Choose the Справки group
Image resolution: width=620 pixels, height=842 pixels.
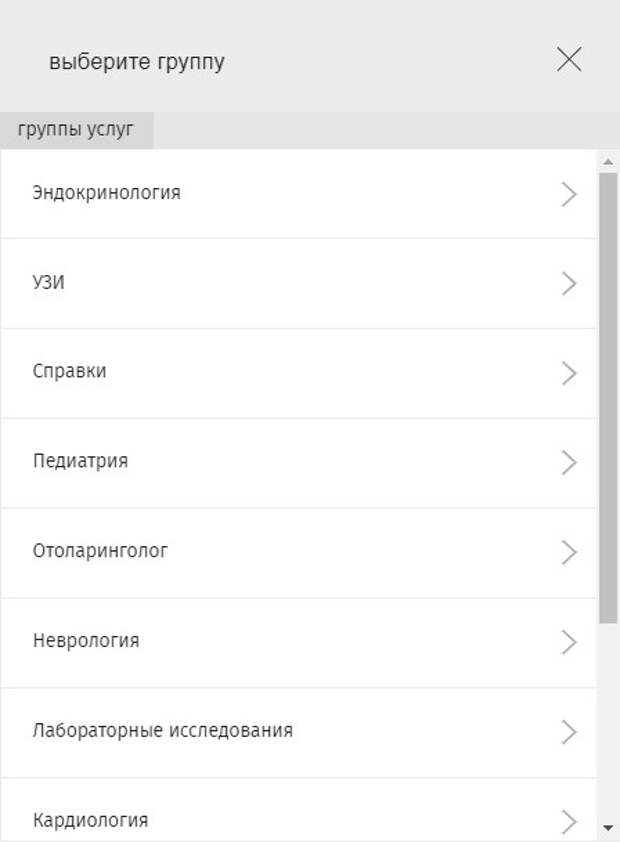click(x=70, y=371)
